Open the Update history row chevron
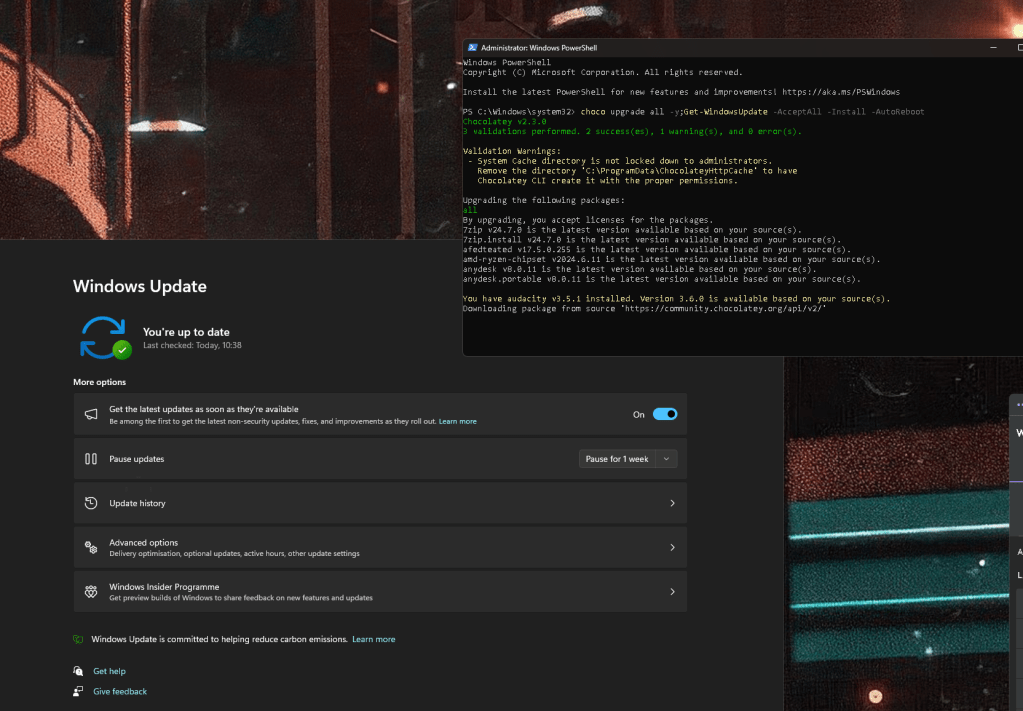This screenshot has height=711, width=1023. (x=672, y=503)
